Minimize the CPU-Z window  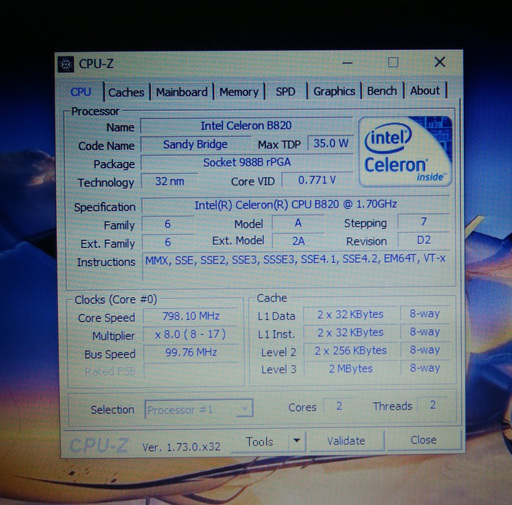(347, 62)
